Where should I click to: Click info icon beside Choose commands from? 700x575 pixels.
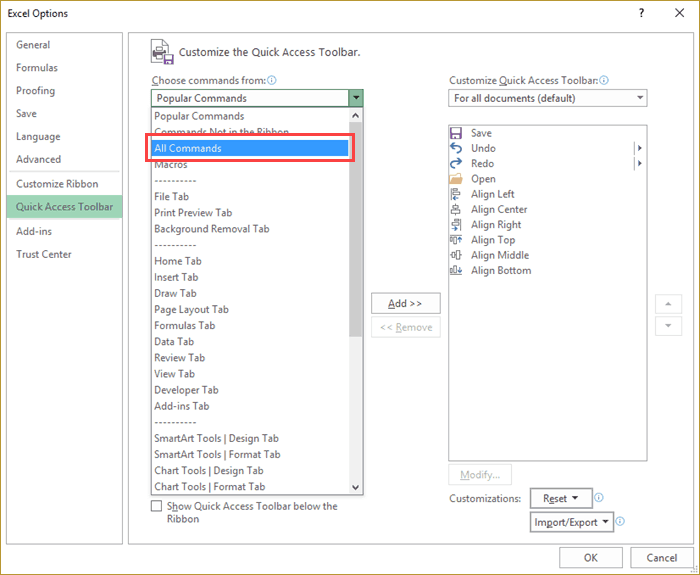tap(271, 80)
